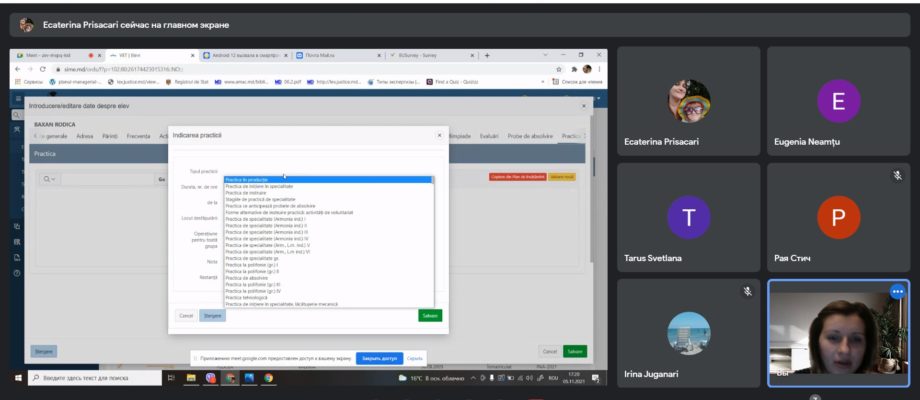The image size is (920, 400).
Task: Select 'Practica de specialitate gr.' option
Action: tap(329, 258)
